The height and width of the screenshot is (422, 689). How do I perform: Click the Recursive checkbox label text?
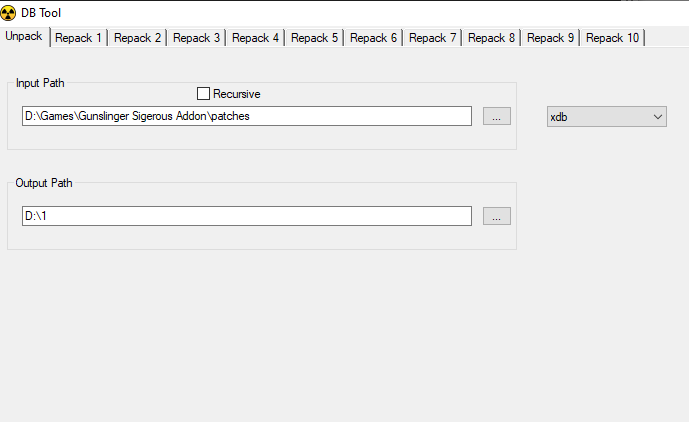[x=236, y=94]
